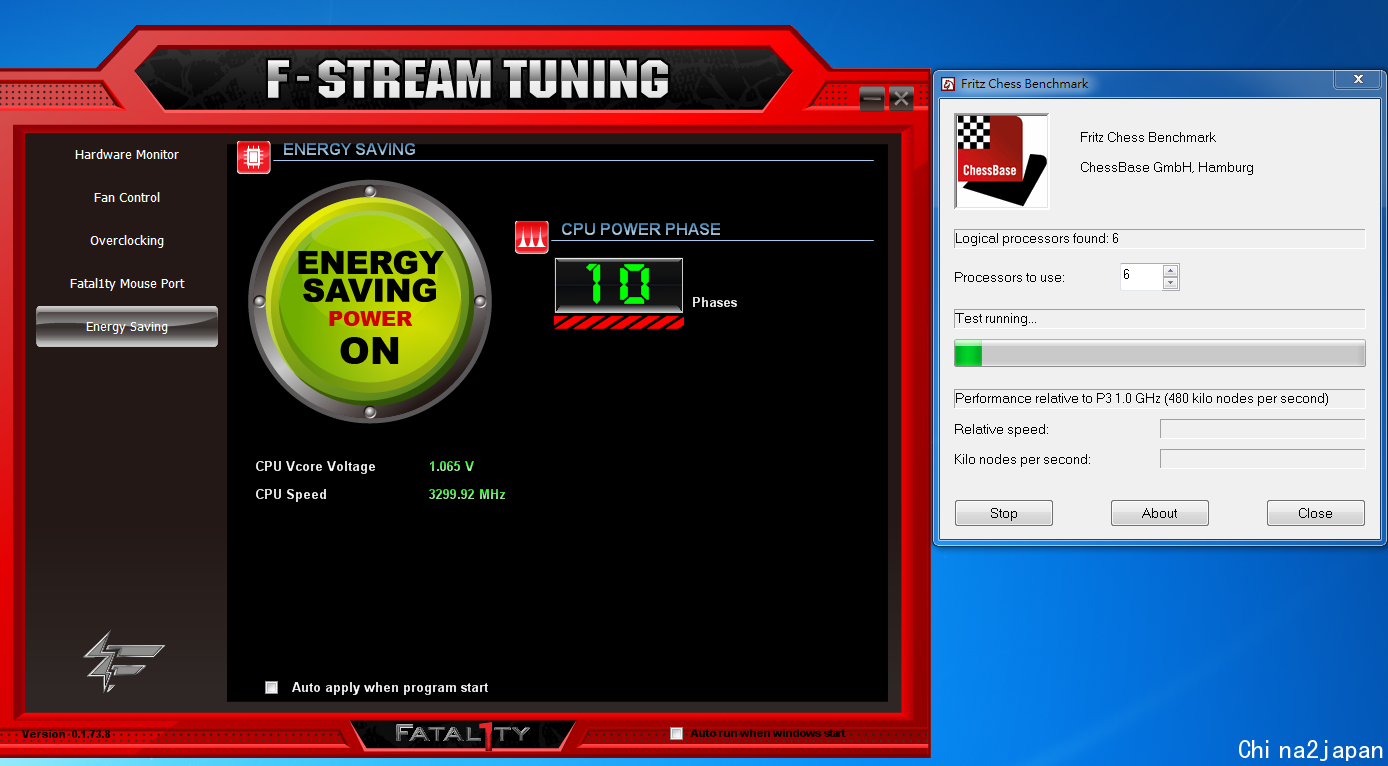This screenshot has height=766, width=1388.
Task: Click the Fritz Chess Benchmark heading text
Action: point(1148,138)
